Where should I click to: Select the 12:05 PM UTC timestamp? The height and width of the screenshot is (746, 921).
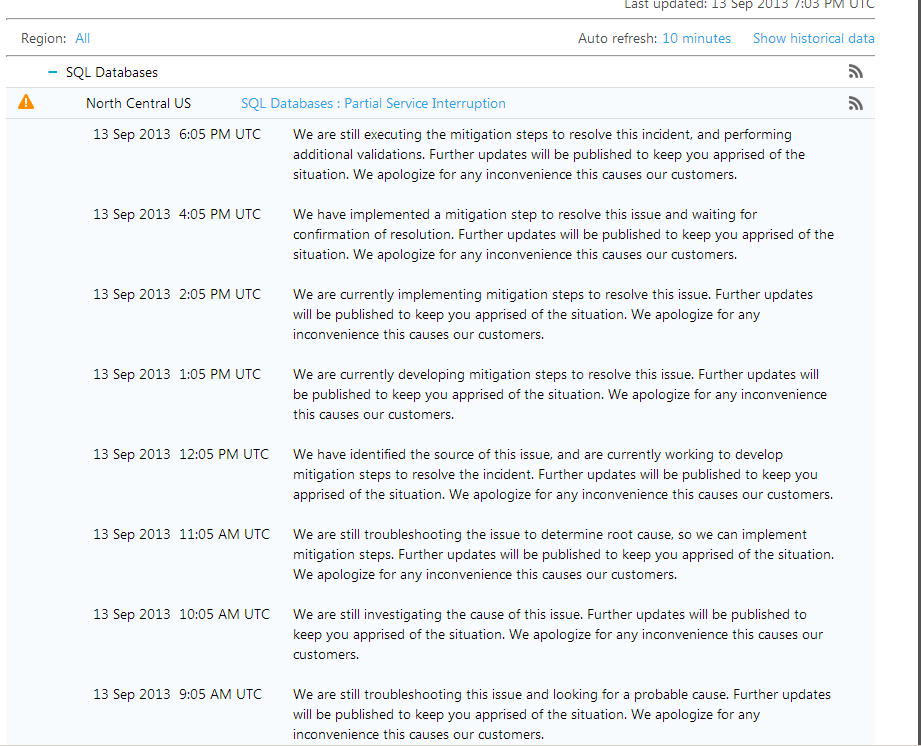click(181, 454)
